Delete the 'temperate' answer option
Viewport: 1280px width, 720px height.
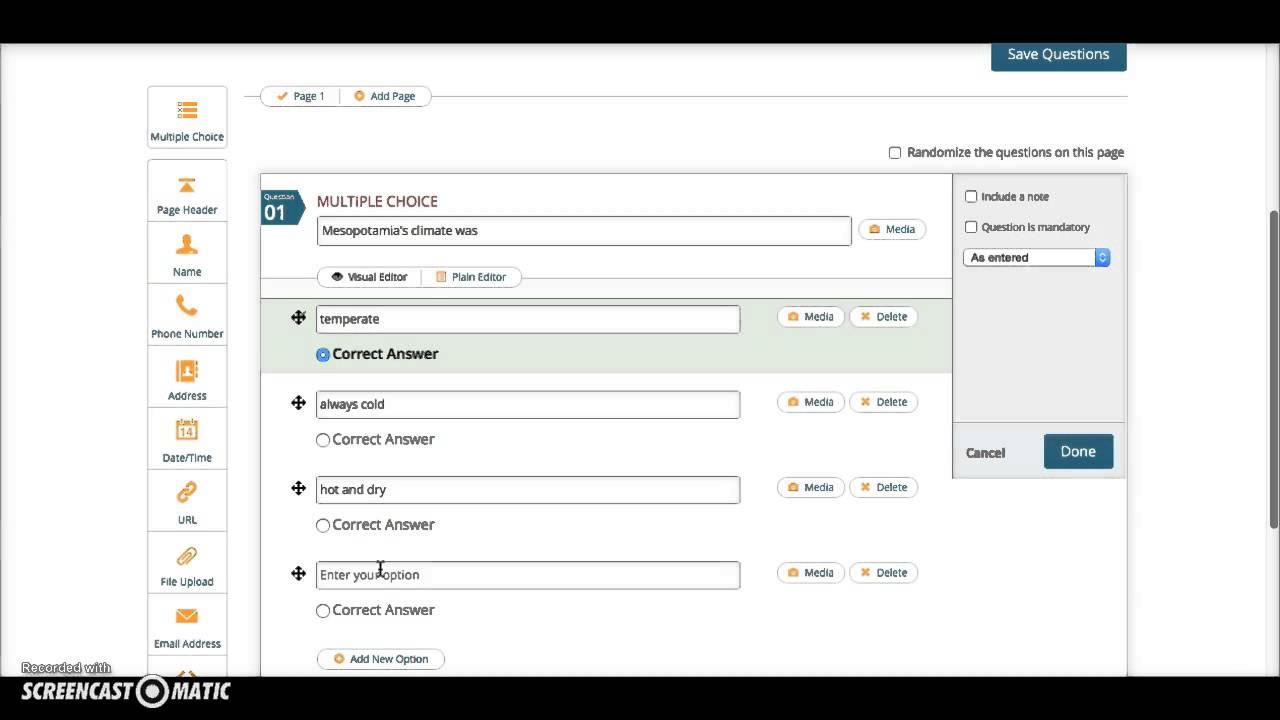883,317
